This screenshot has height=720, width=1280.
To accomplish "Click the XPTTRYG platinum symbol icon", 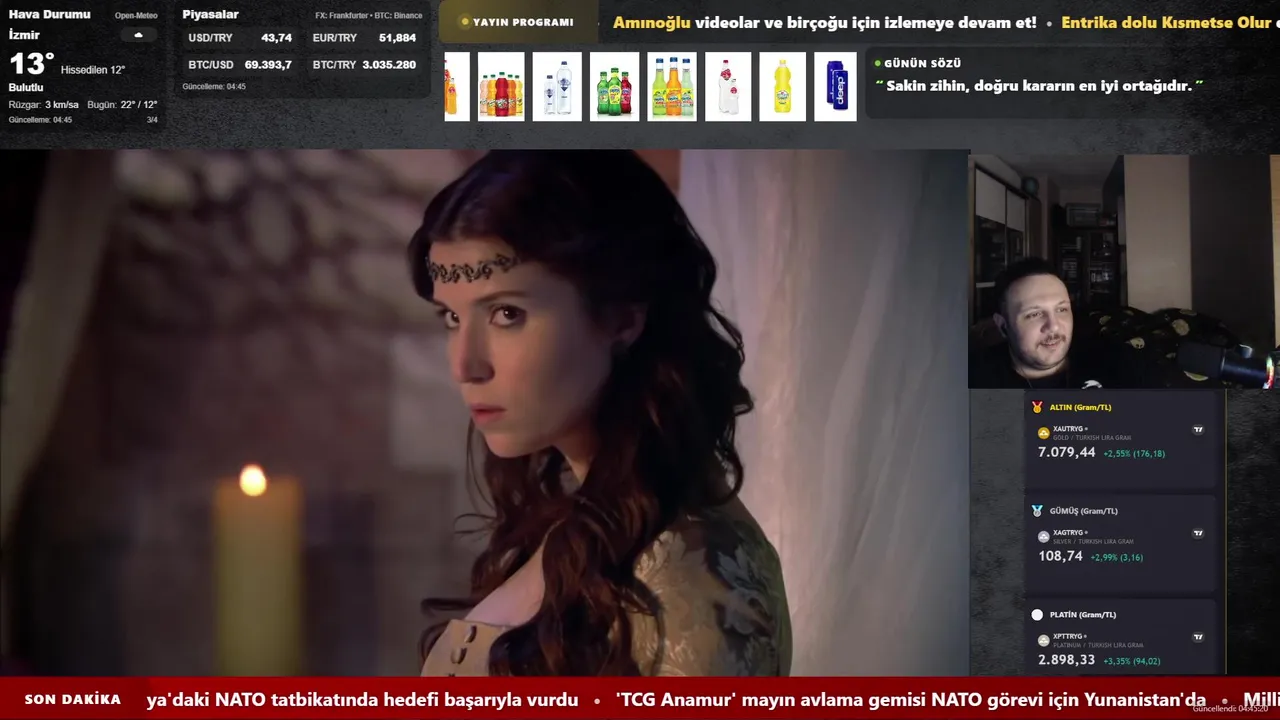I will pos(1043,640).
